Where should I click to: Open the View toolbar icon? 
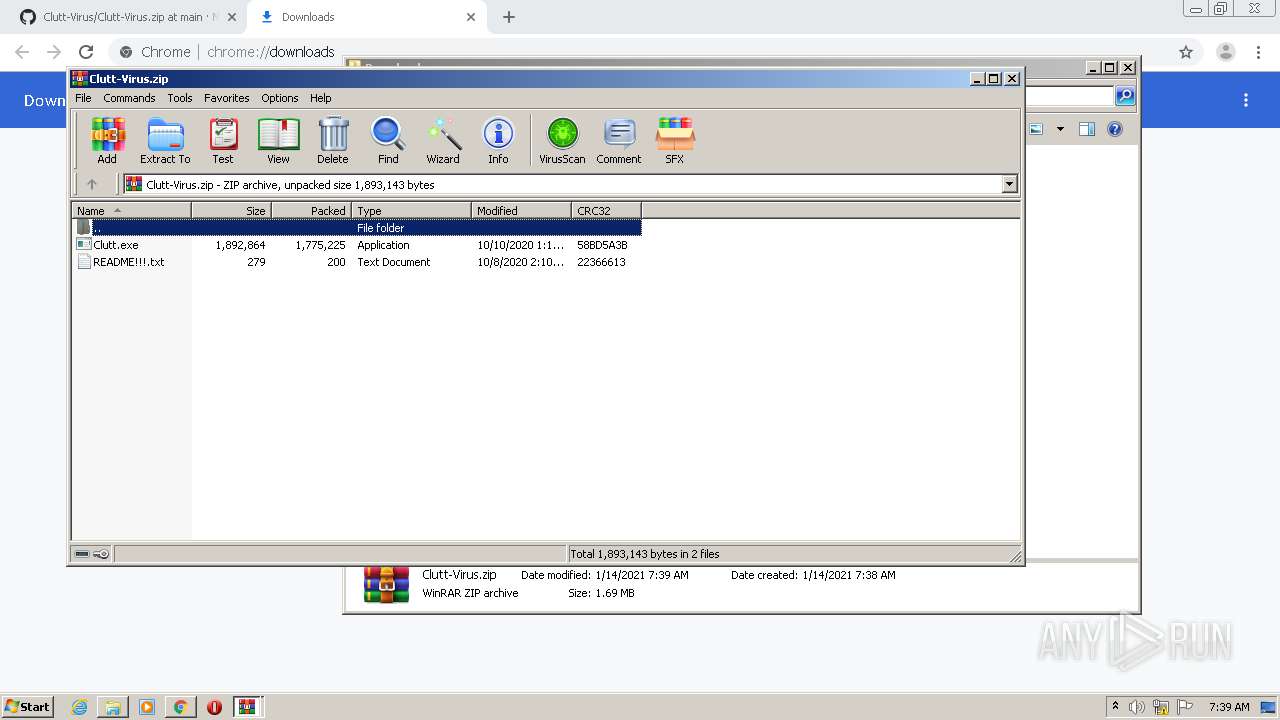[x=278, y=140]
